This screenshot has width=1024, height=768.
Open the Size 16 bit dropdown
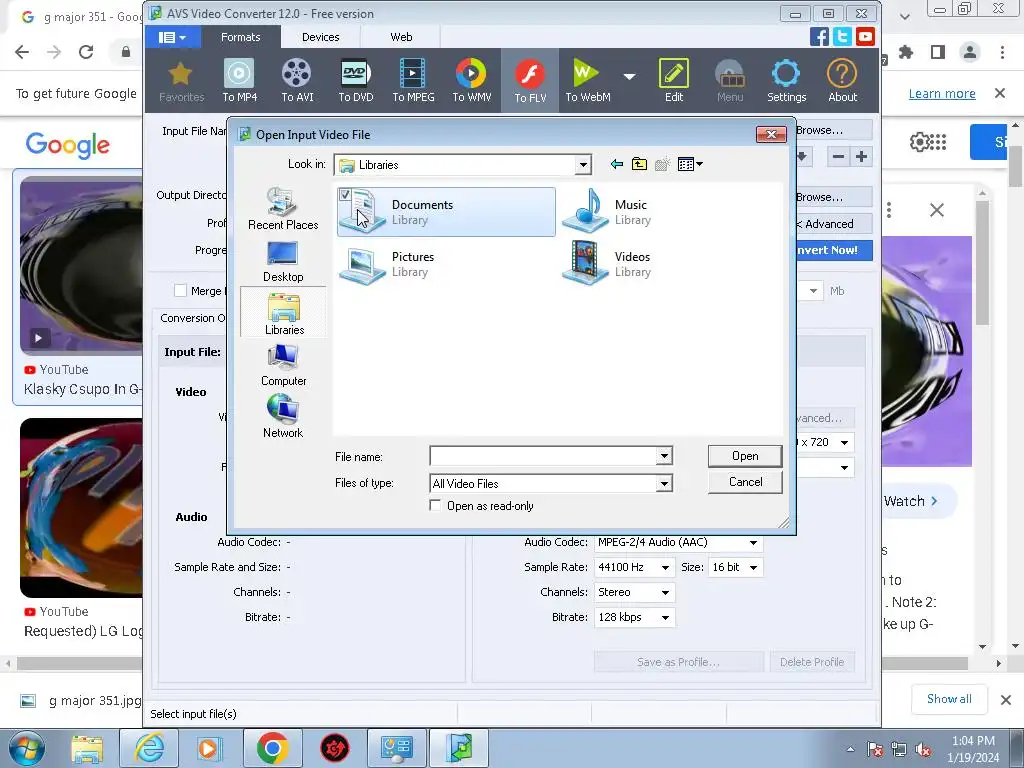pos(754,568)
